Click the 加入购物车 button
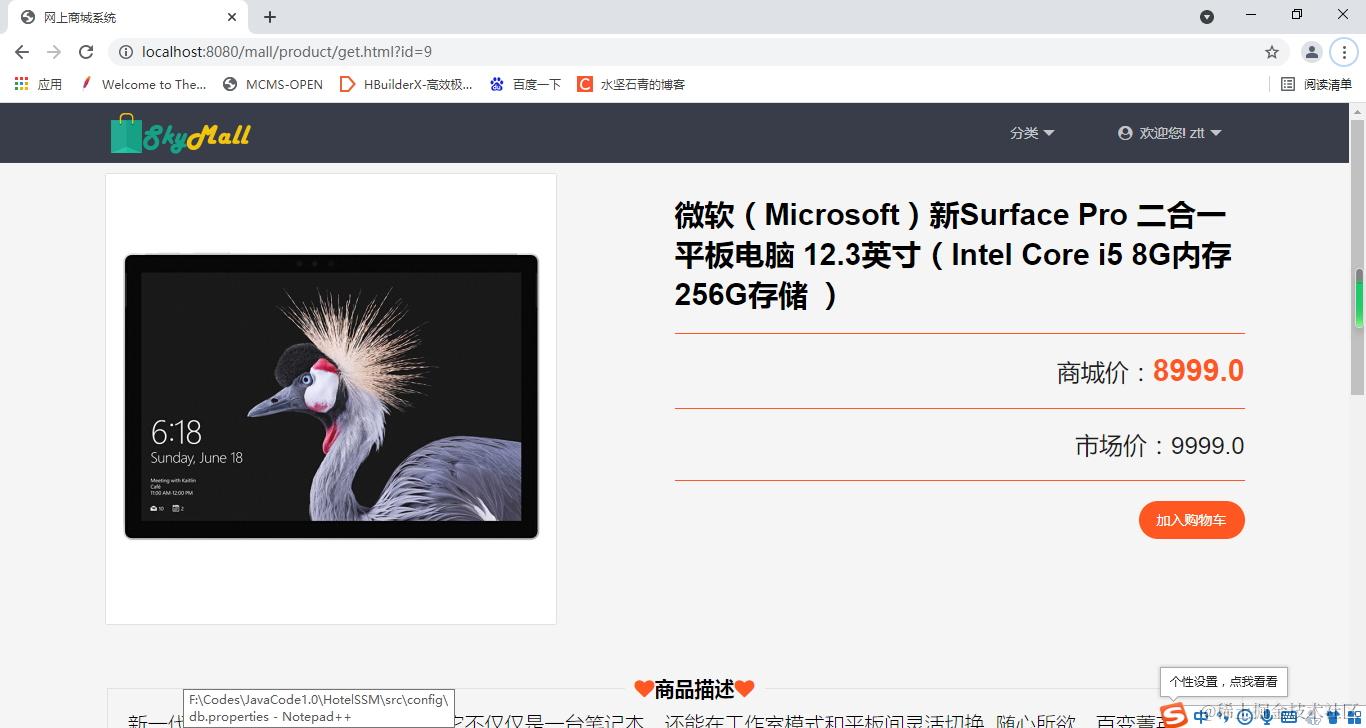This screenshot has height=728, width=1366. point(1191,520)
